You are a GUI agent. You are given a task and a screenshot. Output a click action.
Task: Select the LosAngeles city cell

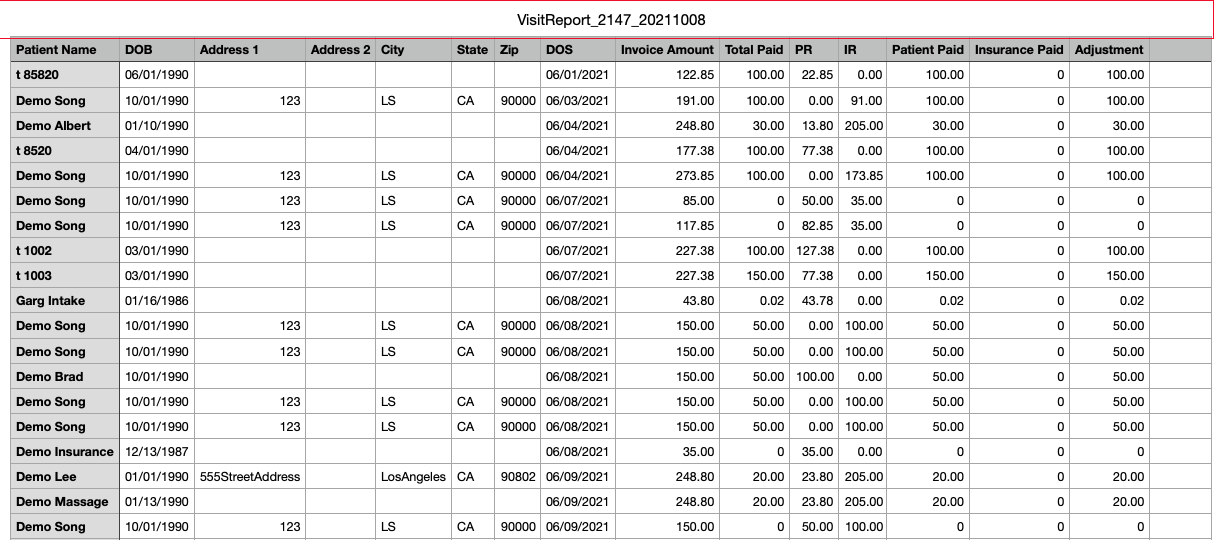[414, 476]
